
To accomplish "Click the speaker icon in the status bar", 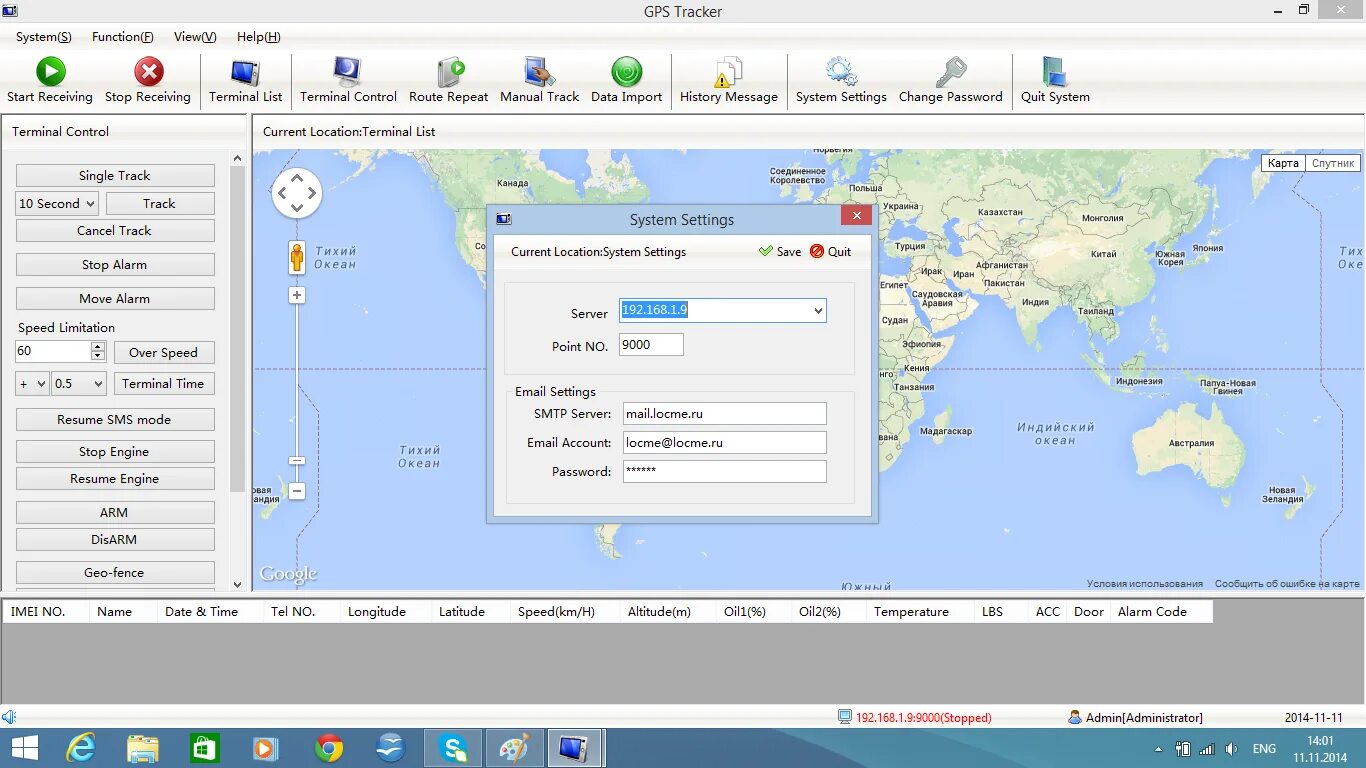I will (9, 717).
